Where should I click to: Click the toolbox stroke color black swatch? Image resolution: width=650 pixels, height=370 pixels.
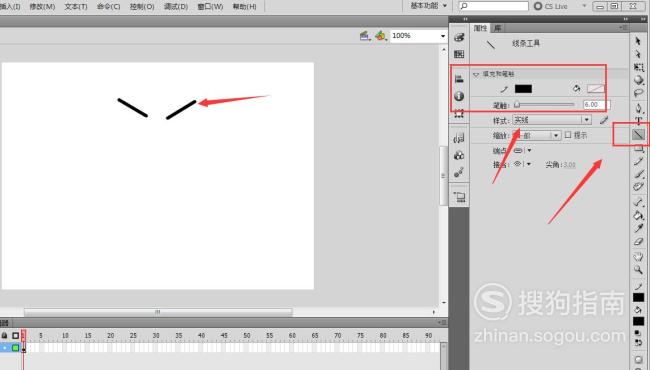[x=638, y=297]
